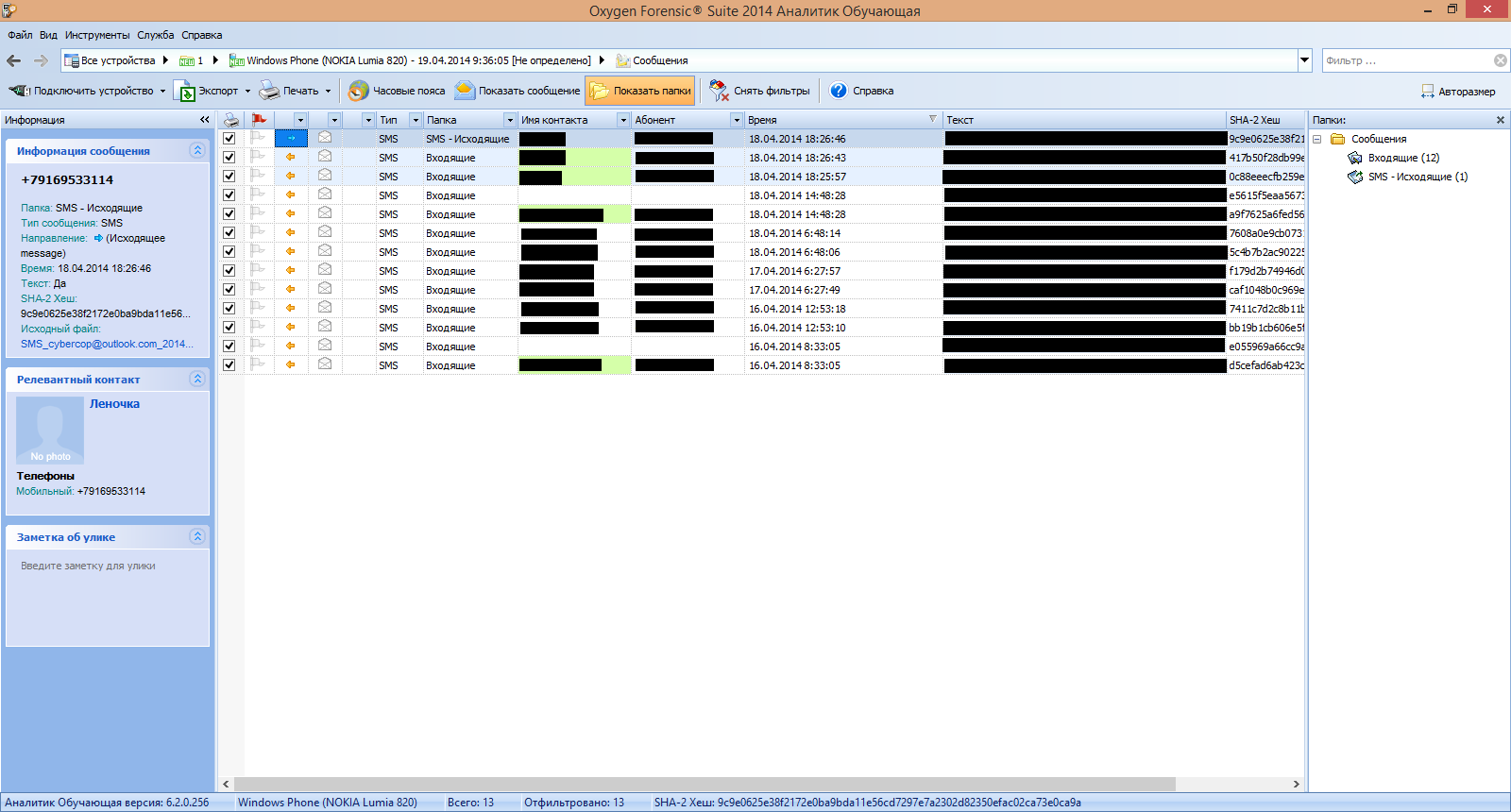Select Входящие (12) folder in tree
The width and height of the screenshot is (1511, 812).
click(1403, 158)
